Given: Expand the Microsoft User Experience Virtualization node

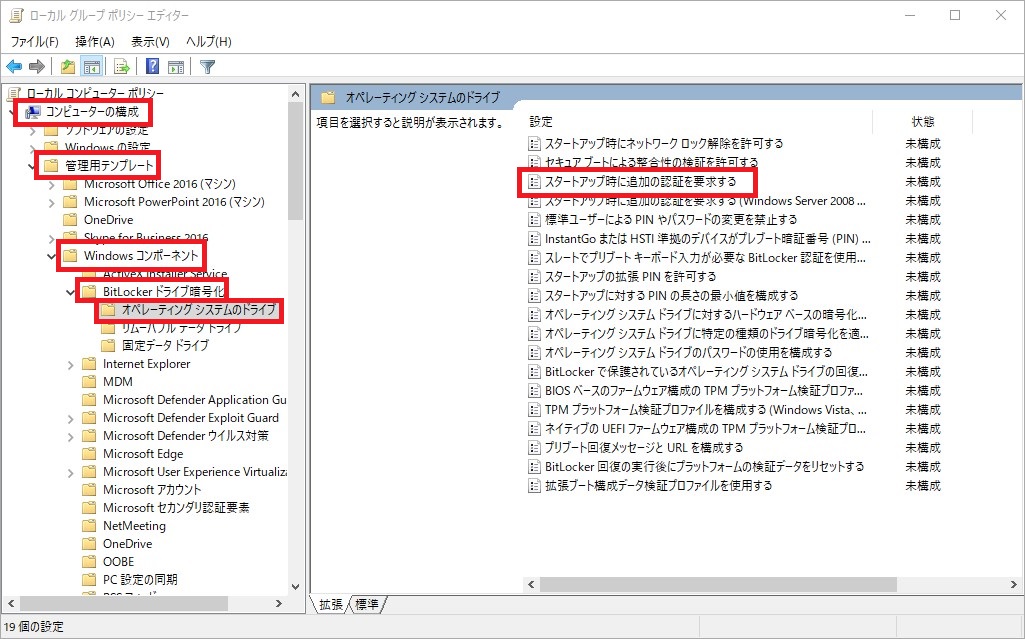Looking at the screenshot, I should pos(70,472).
